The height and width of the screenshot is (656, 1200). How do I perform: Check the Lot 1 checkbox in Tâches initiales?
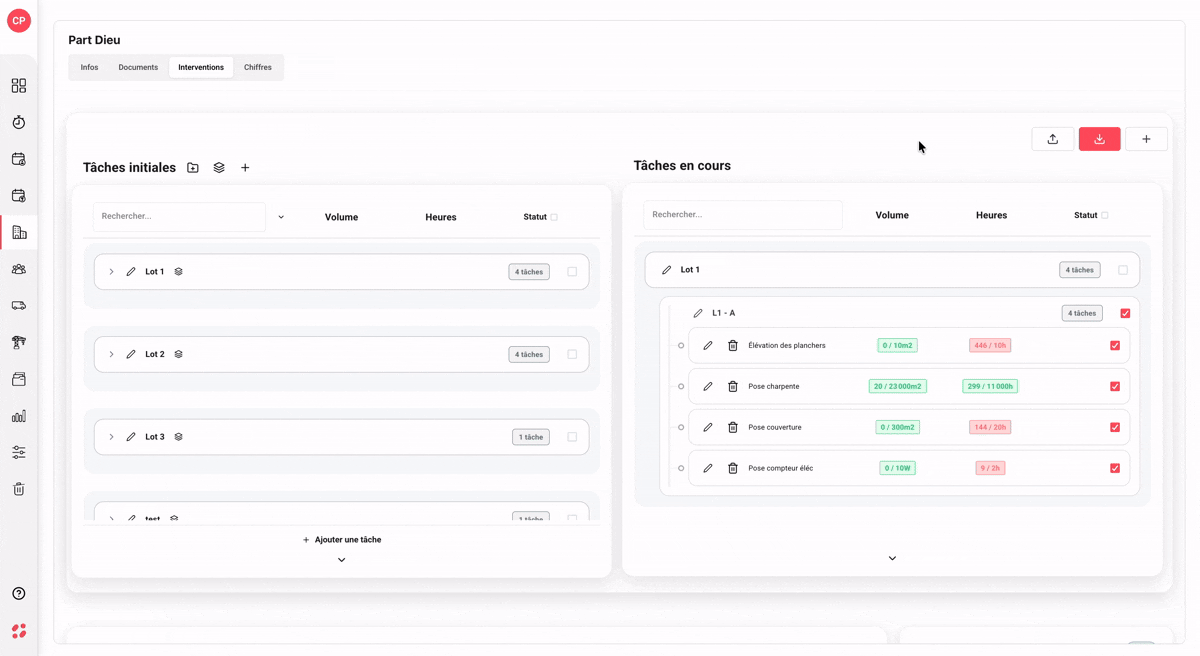click(x=572, y=272)
